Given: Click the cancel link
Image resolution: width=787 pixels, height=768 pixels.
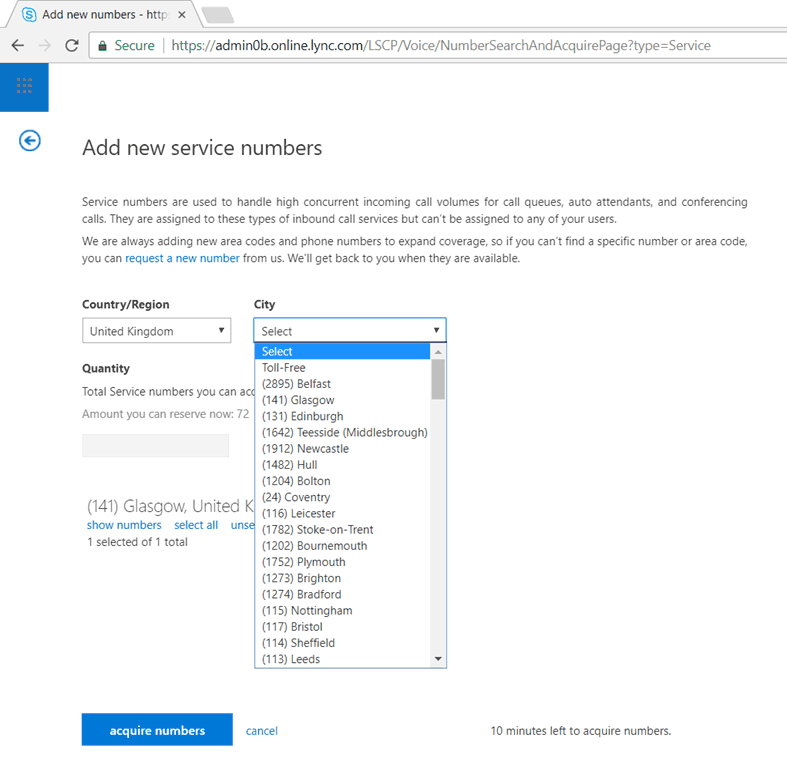Looking at the screenshot, I should (x=261, y=731).
